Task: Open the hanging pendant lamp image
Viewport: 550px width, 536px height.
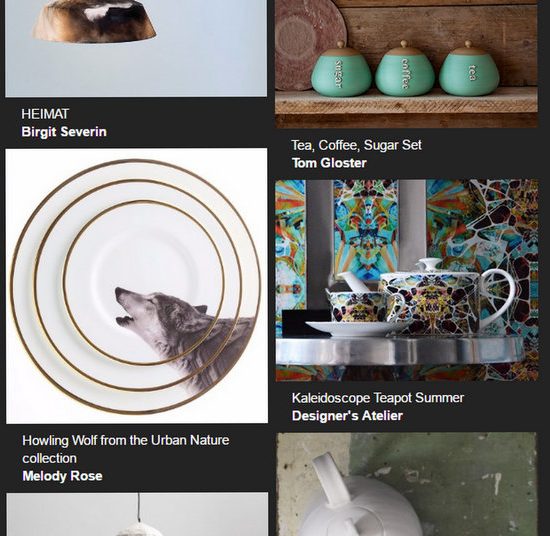Action: [137, 514]
